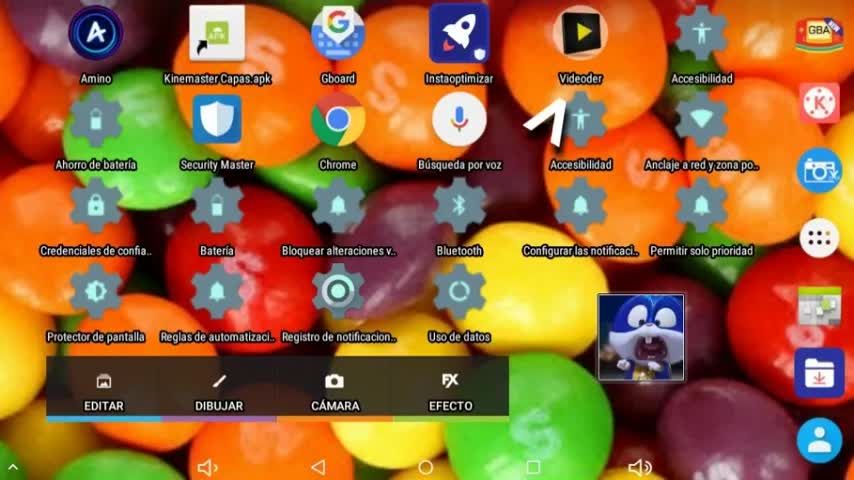This screenshot has width=854, height=480.
Task: Launch the Videoder app
Action: tap(580, 35)
